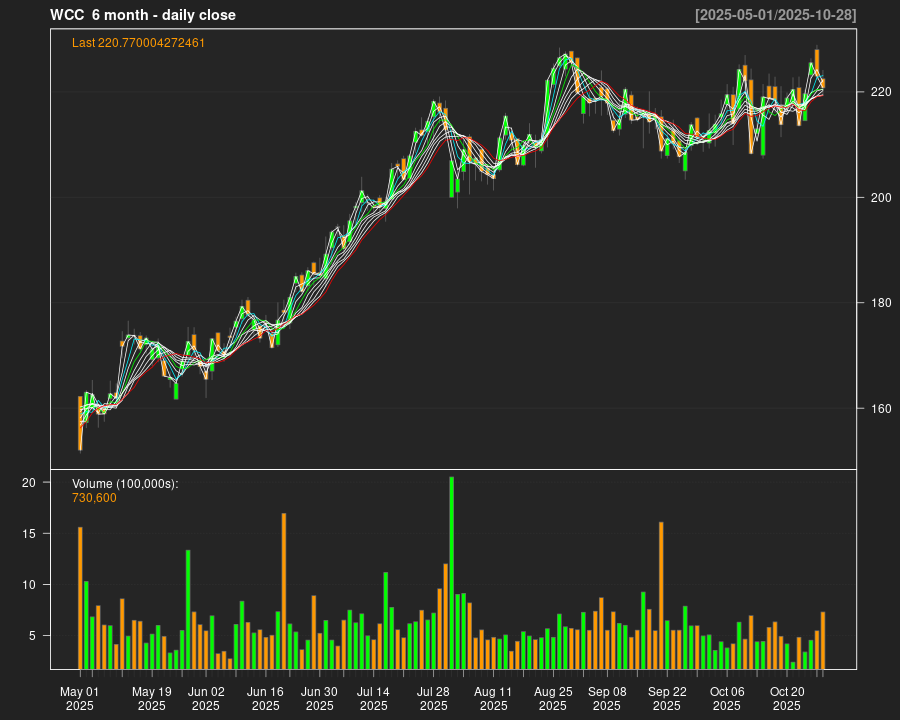Select the 'May 01 2025' date label
This screenshot has height=720, width=900.
click(80, 698)
